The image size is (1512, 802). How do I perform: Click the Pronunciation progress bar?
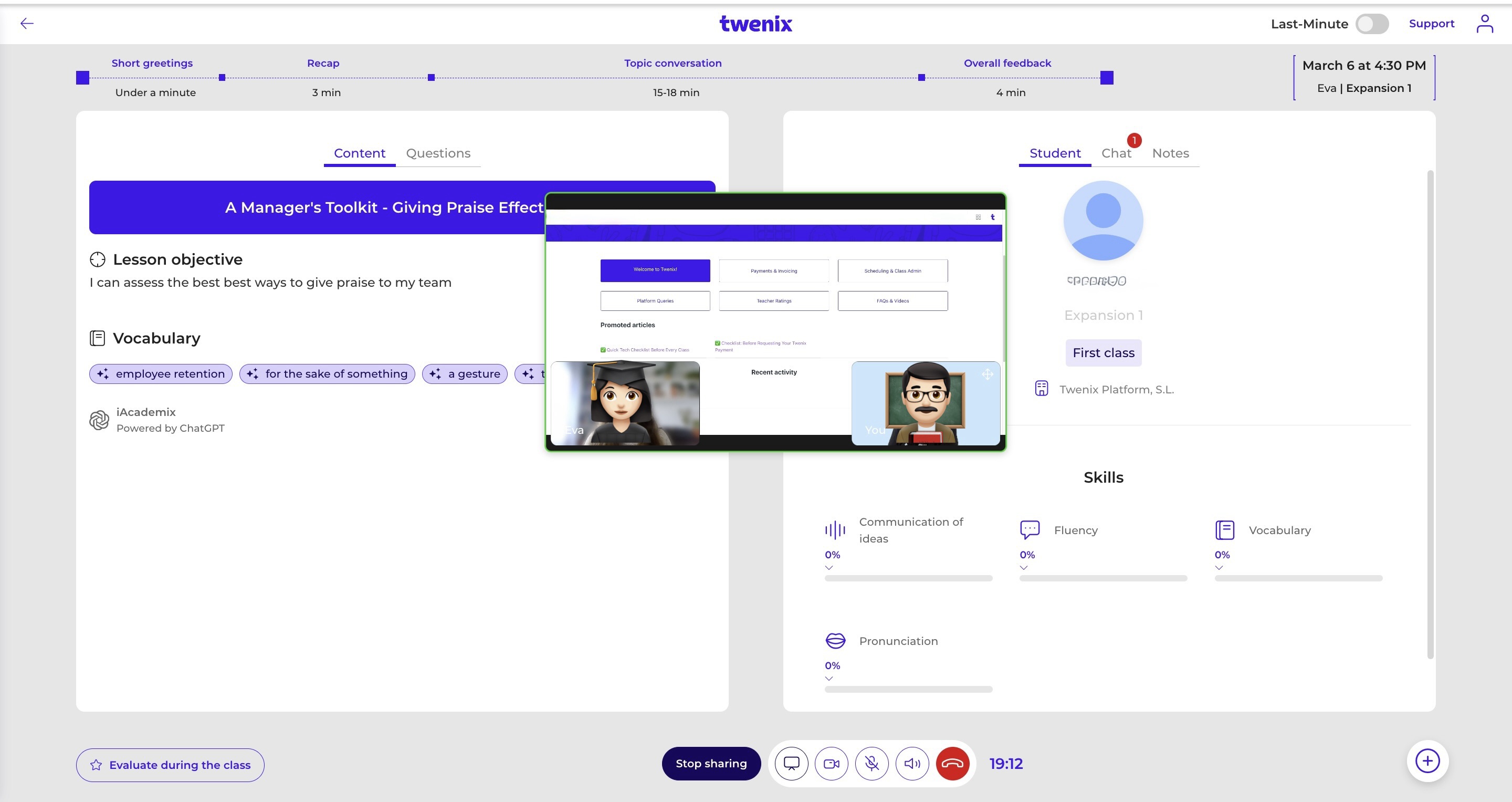(x=908, y=689)
